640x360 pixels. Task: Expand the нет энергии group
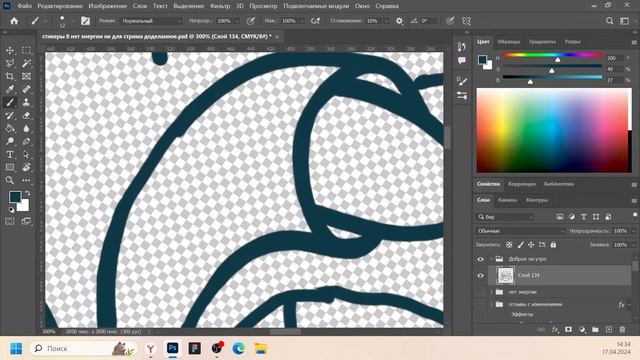click(x=491, y=292)
